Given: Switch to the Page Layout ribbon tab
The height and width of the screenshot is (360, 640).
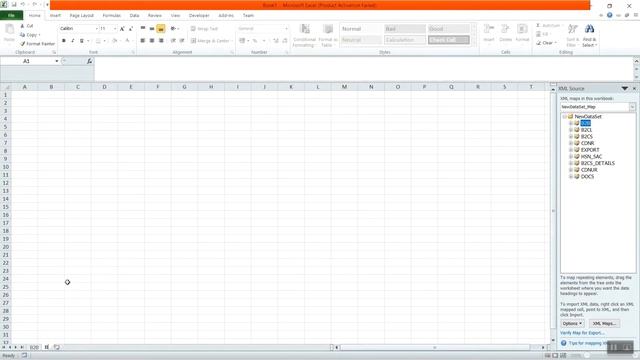Looking at the screenshot, I should click(82, 16).
